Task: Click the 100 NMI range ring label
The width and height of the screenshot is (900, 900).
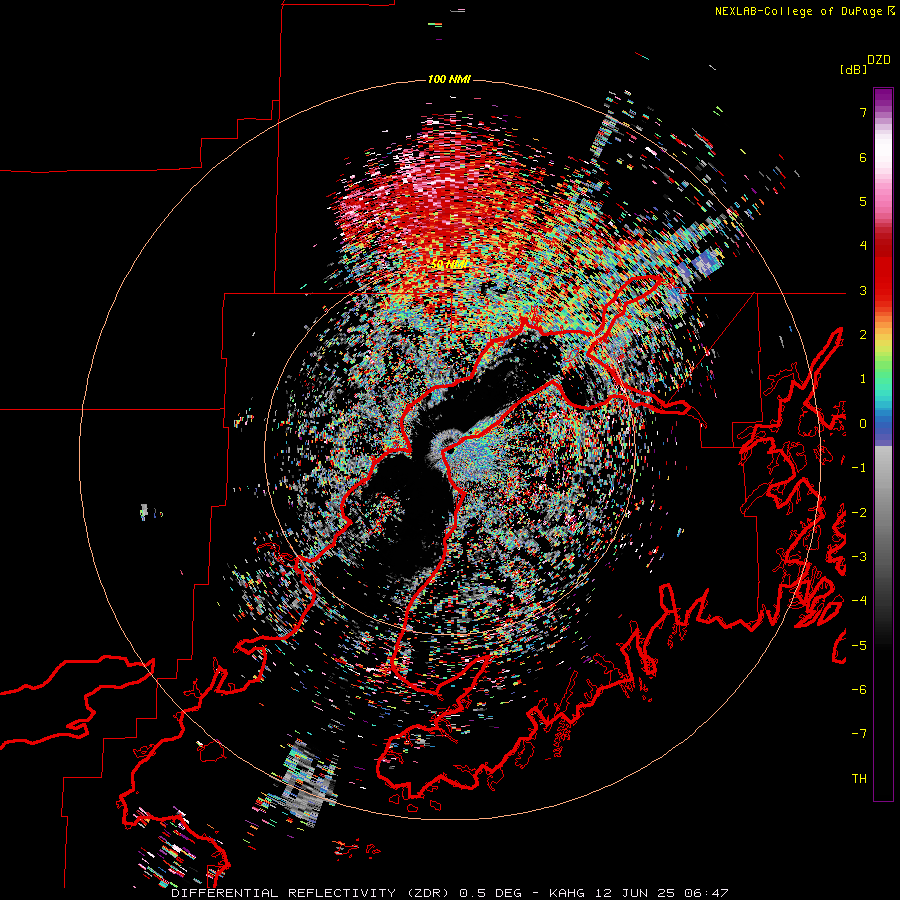Action: pos(449,79)
